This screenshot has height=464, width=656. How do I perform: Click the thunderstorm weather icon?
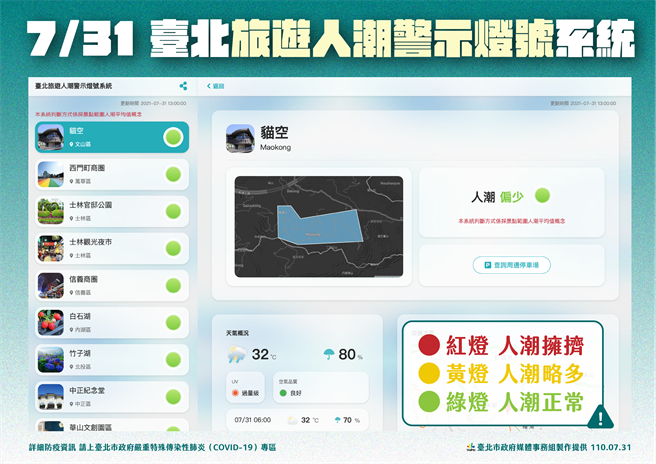[x=237, y=354]
